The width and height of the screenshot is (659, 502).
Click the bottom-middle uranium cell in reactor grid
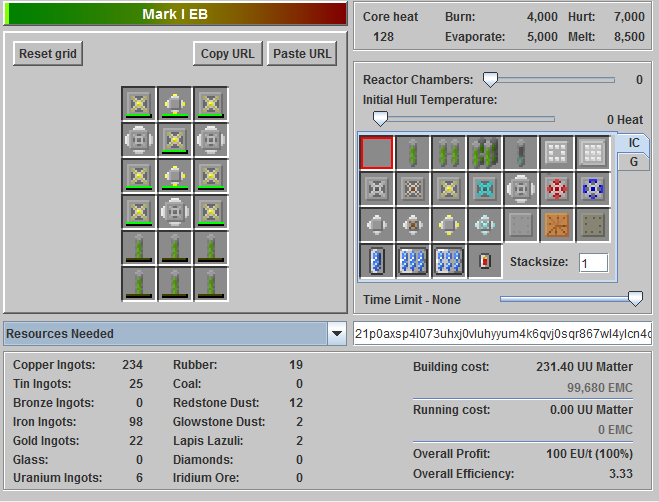tap(175, 284)
